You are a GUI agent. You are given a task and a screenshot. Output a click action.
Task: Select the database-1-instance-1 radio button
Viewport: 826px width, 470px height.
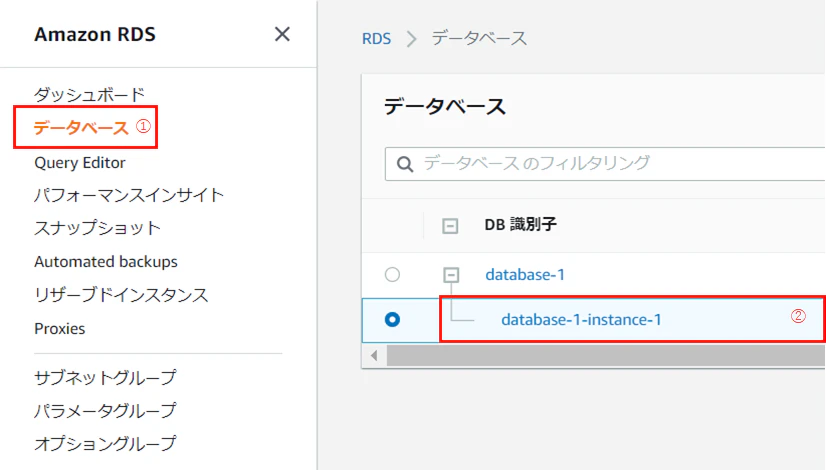click(392, 319)
